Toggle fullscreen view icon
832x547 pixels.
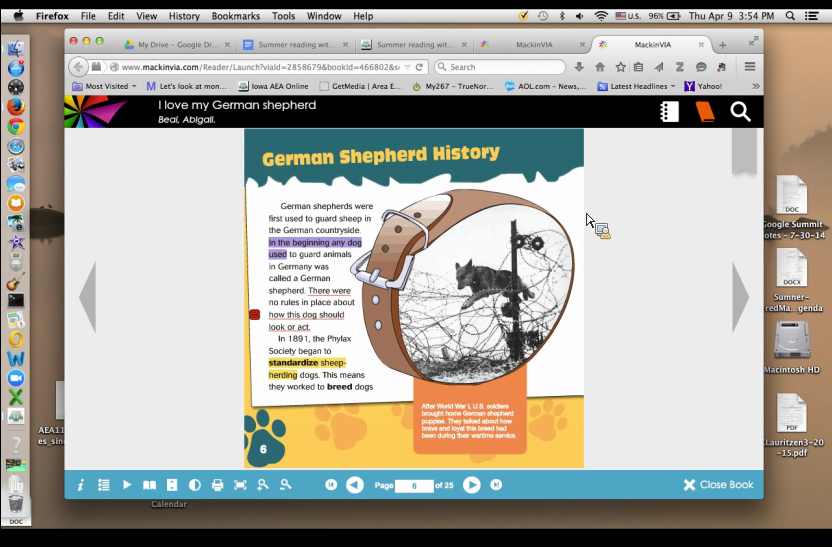point(240,485)
